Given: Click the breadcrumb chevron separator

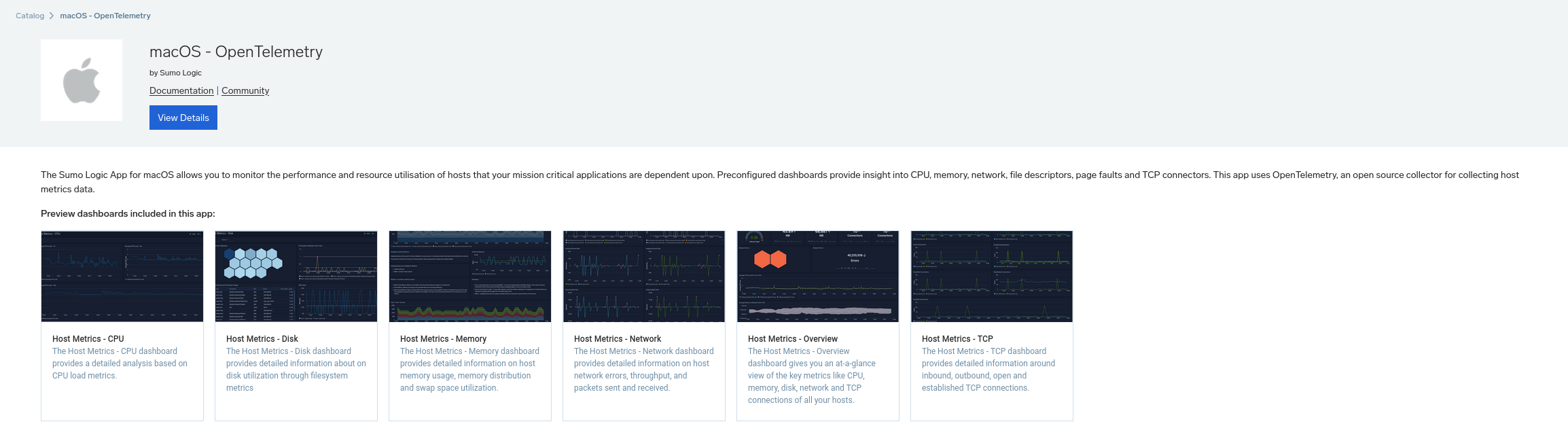Looking at the screenshot, I should [x=52, y=16].
